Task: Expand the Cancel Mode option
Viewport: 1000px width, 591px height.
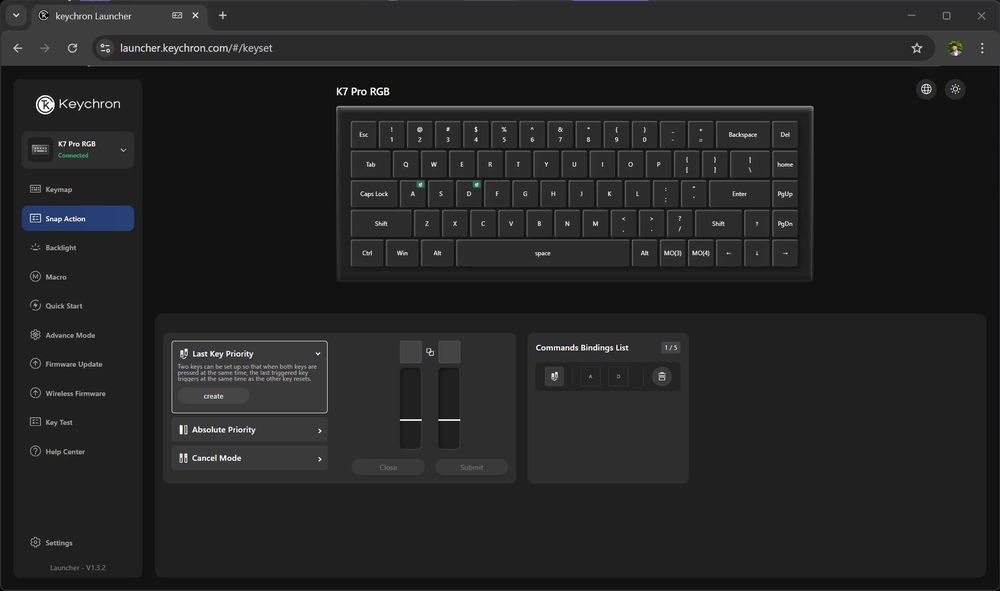Action: (249, 458)
